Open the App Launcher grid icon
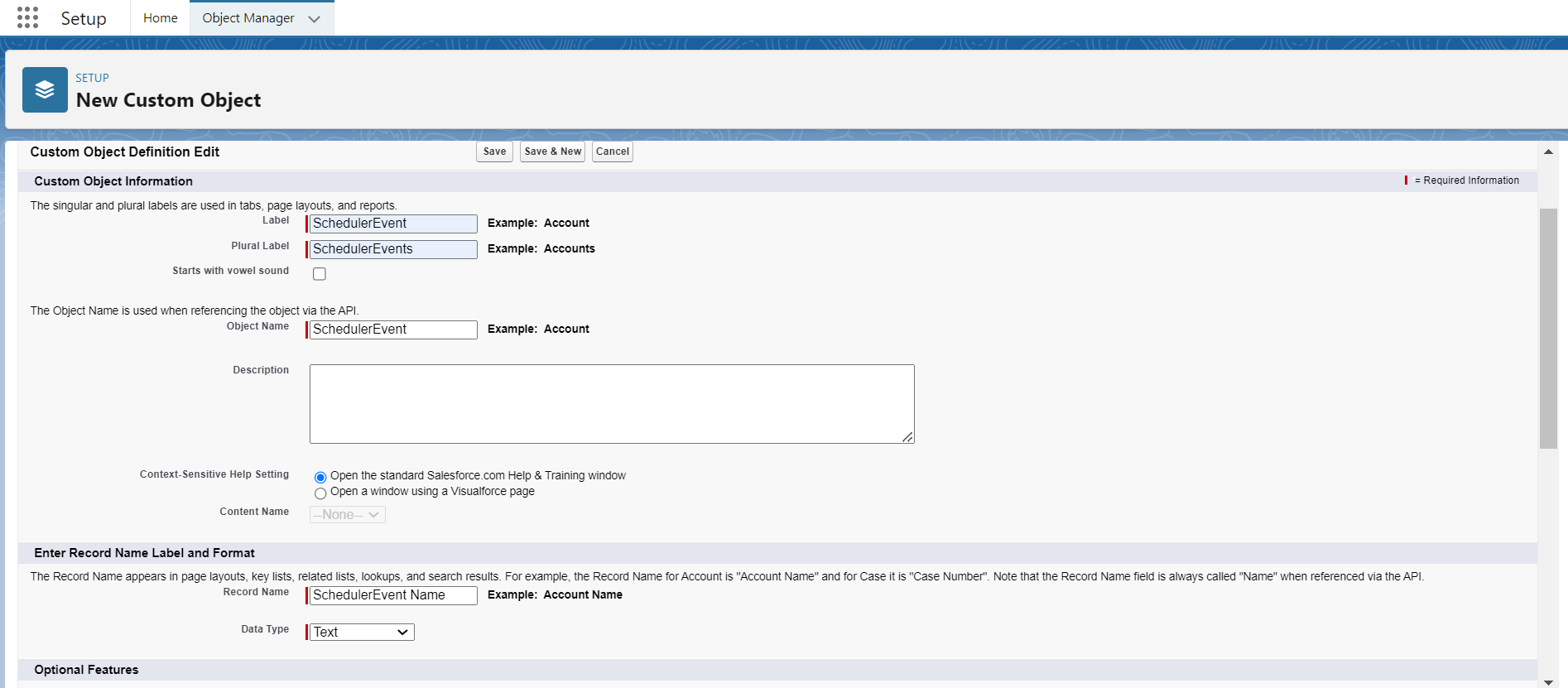The height and width of the screenshot is (688, 1568). pos(27,17)
